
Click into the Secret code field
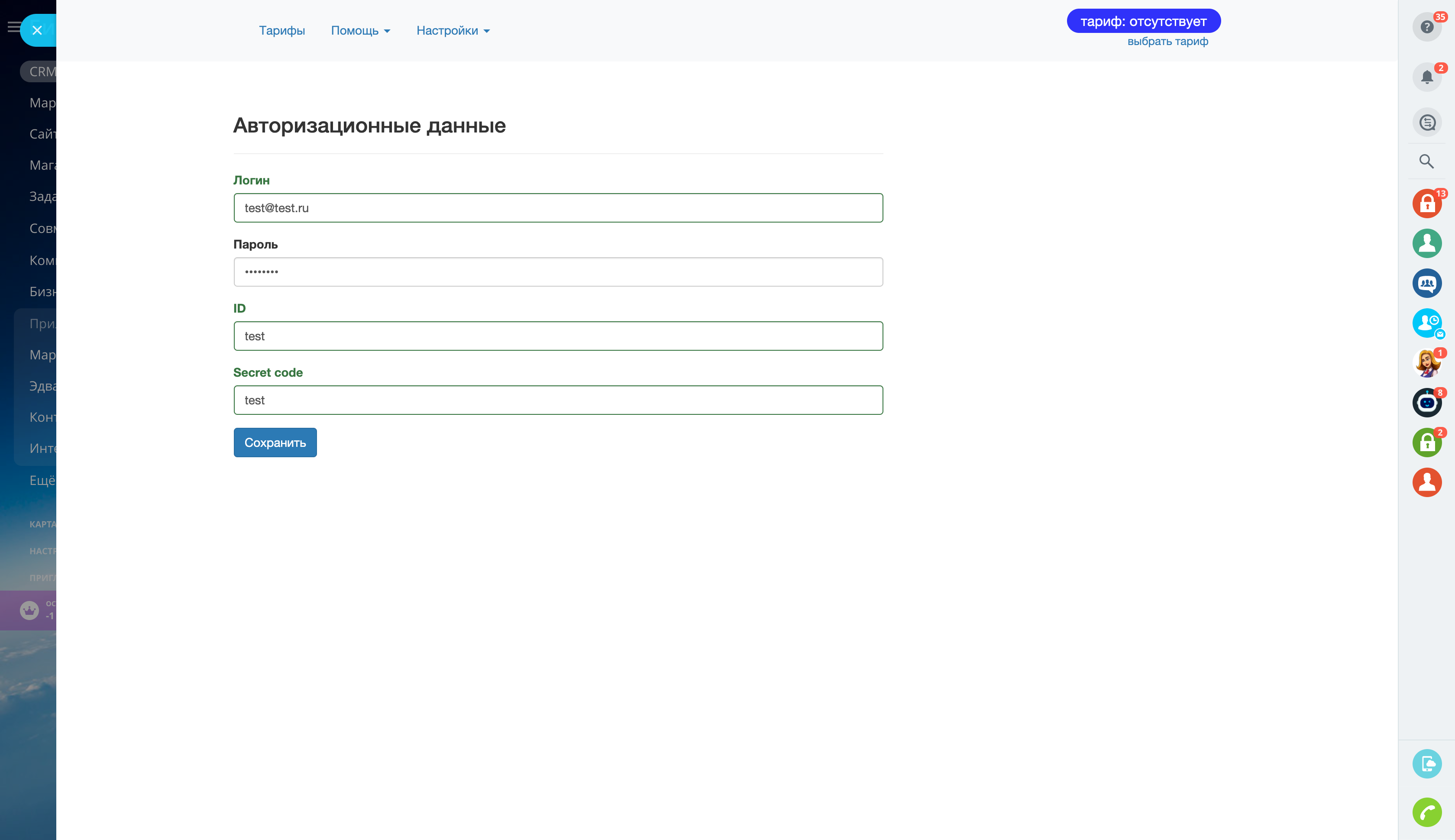coord(558,400)
